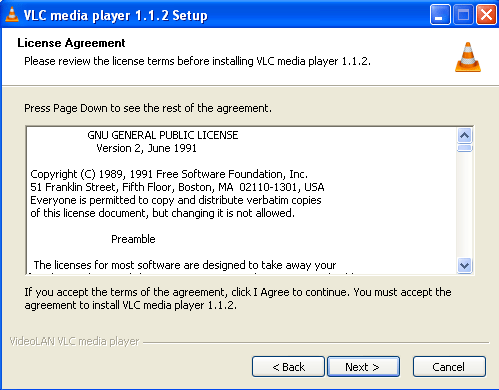Viewport: 499px width, 390px height.
Task: Click the license text scrollbar thumb
Action: pyautogui.click(x=465, y=148)
